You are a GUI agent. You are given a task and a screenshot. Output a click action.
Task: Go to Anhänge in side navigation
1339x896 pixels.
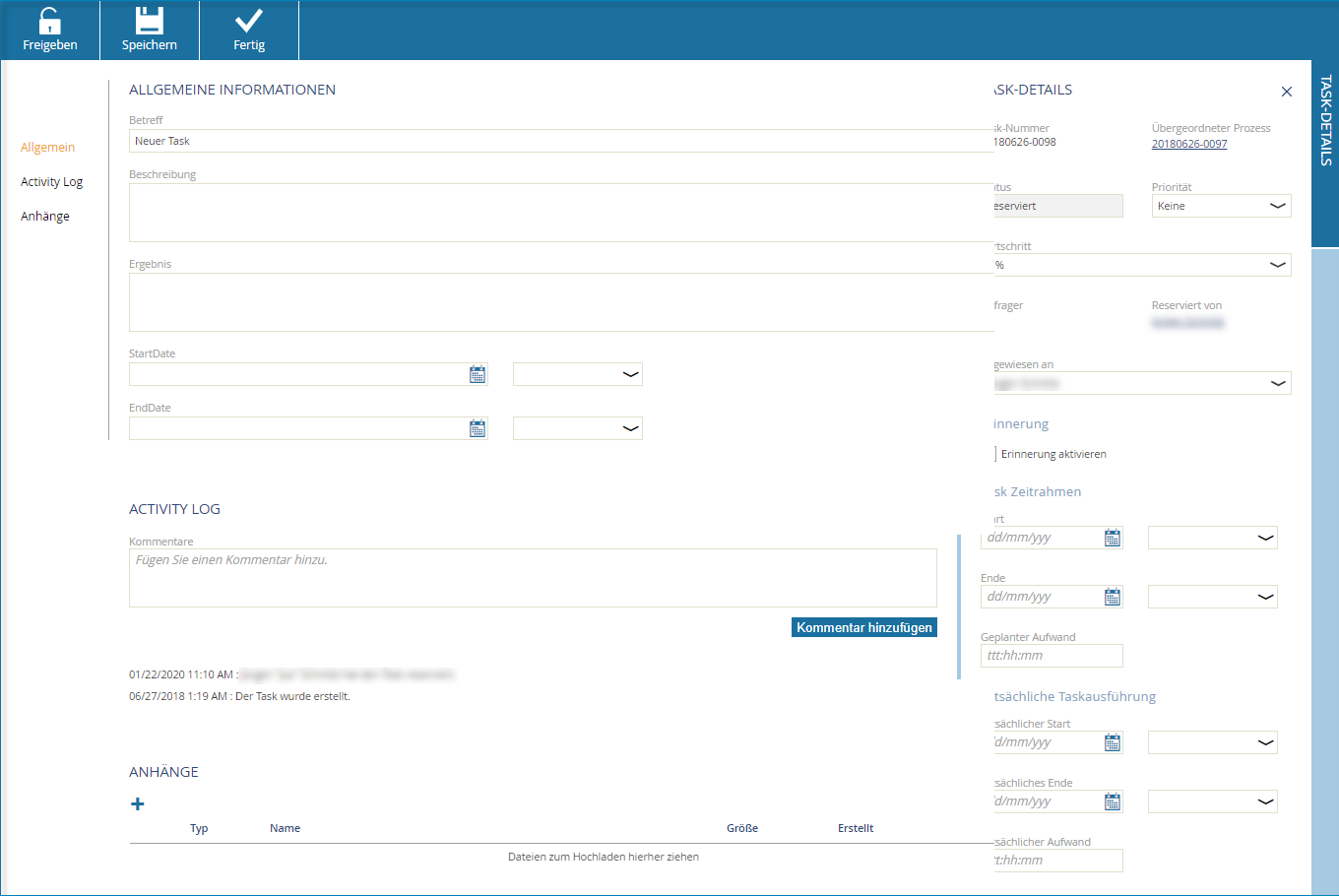point(45,217)
